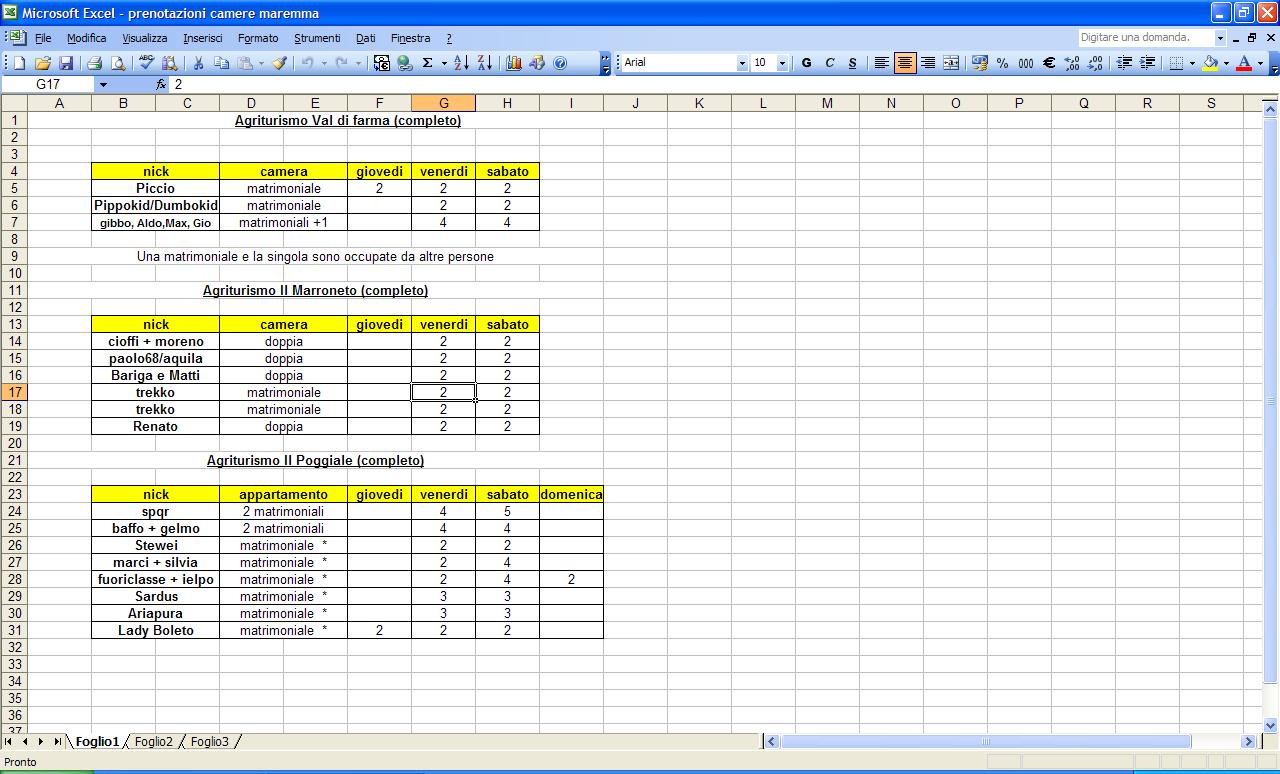This screenshot has height=774, width=1280.
Task: Click column G header
Action: (x=443, y=103)
